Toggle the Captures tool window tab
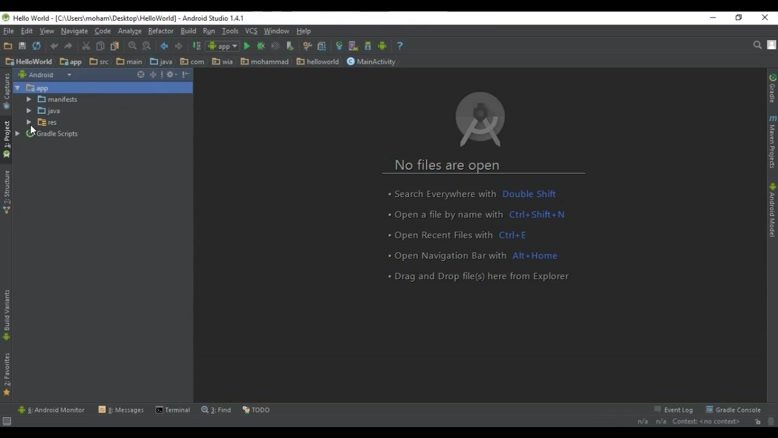The height and width of the screenshot is (438, 778). [x=6, y=91]
